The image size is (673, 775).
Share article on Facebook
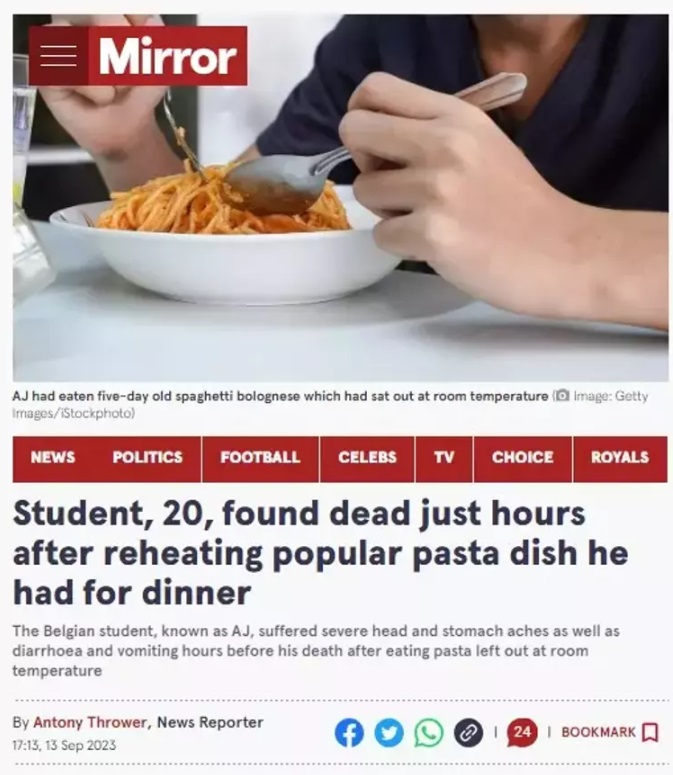click(349, 732)
